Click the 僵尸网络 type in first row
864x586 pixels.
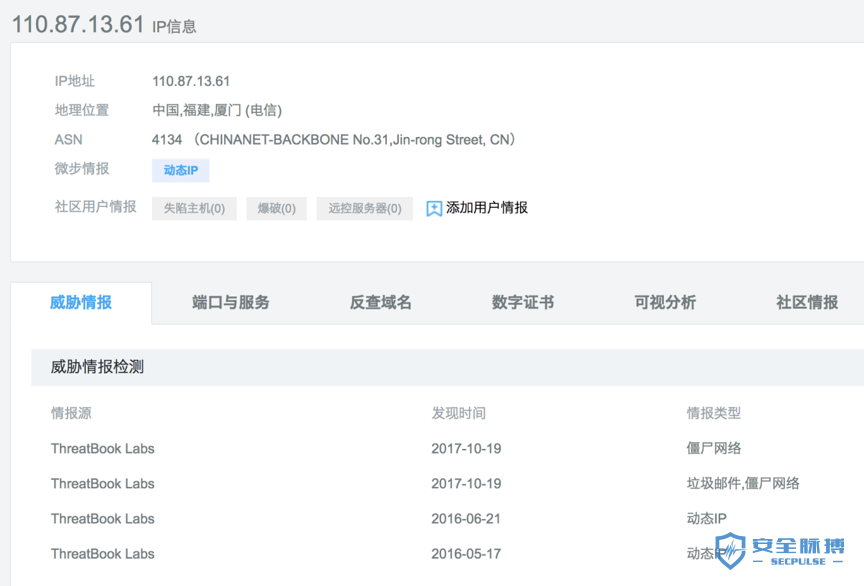pos(714,449)
